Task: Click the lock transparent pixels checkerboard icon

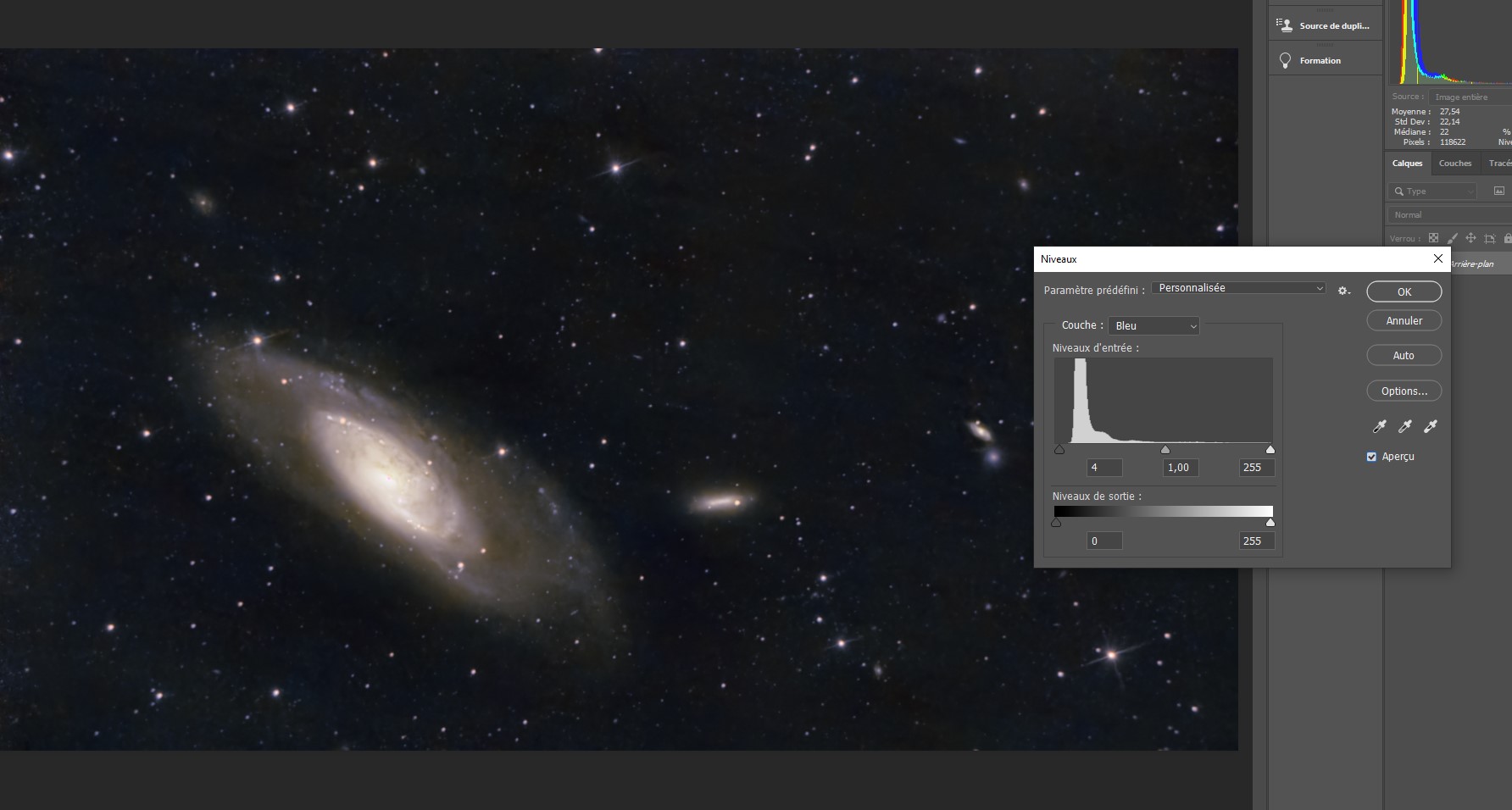Action: tap(1433, 239)
